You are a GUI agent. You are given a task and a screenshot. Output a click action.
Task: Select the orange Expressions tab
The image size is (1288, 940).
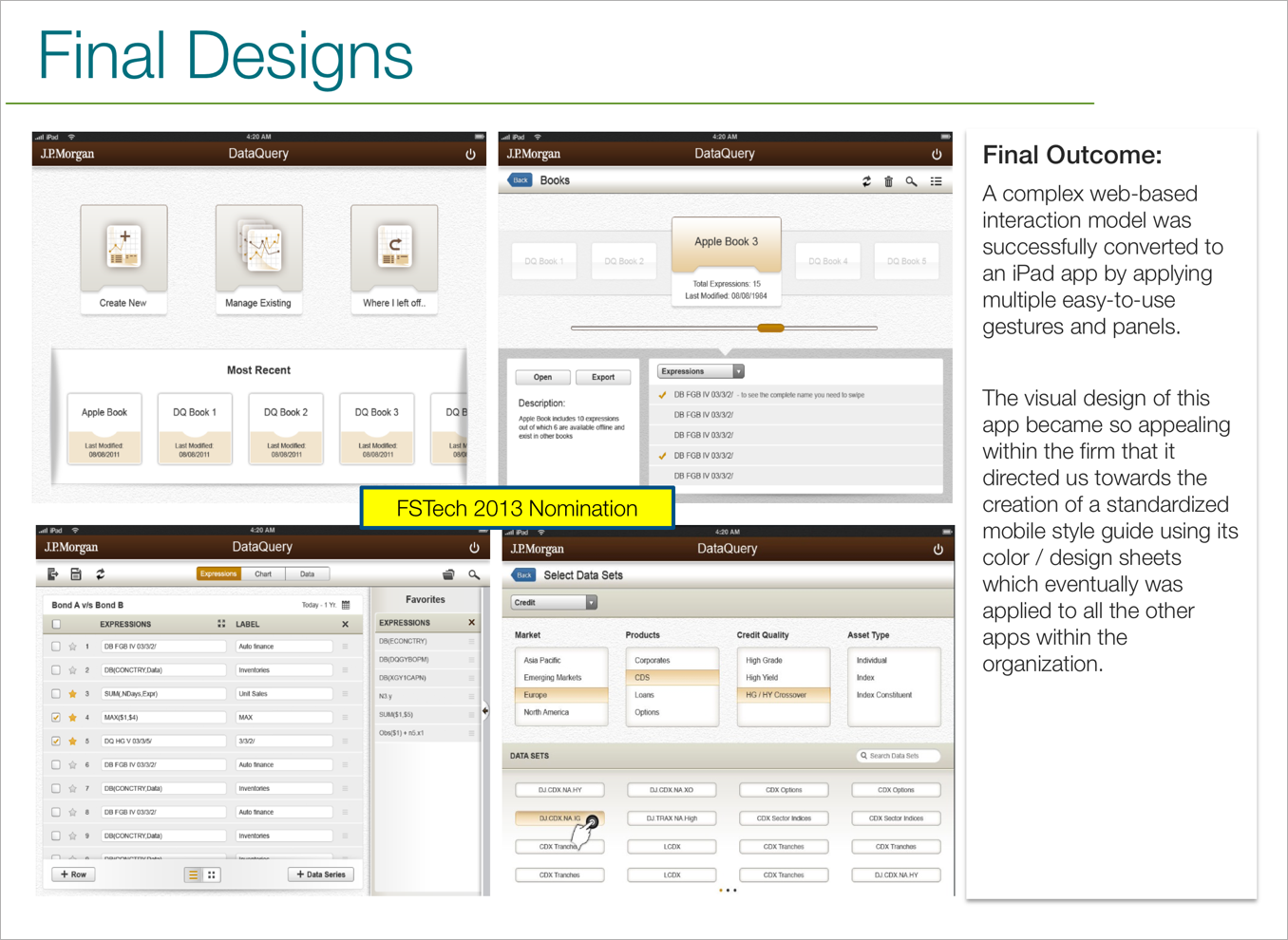tap(218, 573)
